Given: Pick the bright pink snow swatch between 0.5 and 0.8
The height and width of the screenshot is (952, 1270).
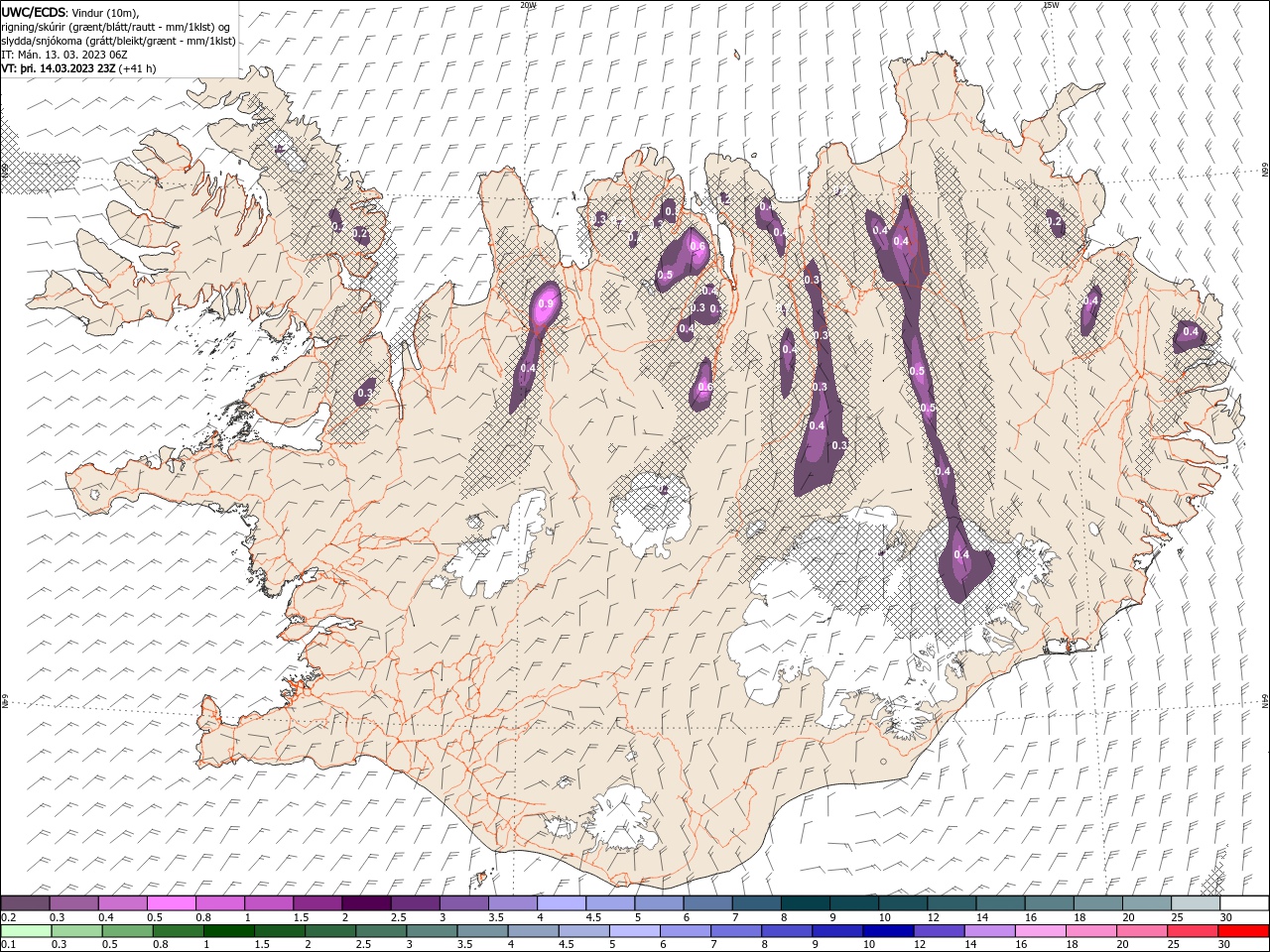Looking at the screenshot, I should [172, 903].
